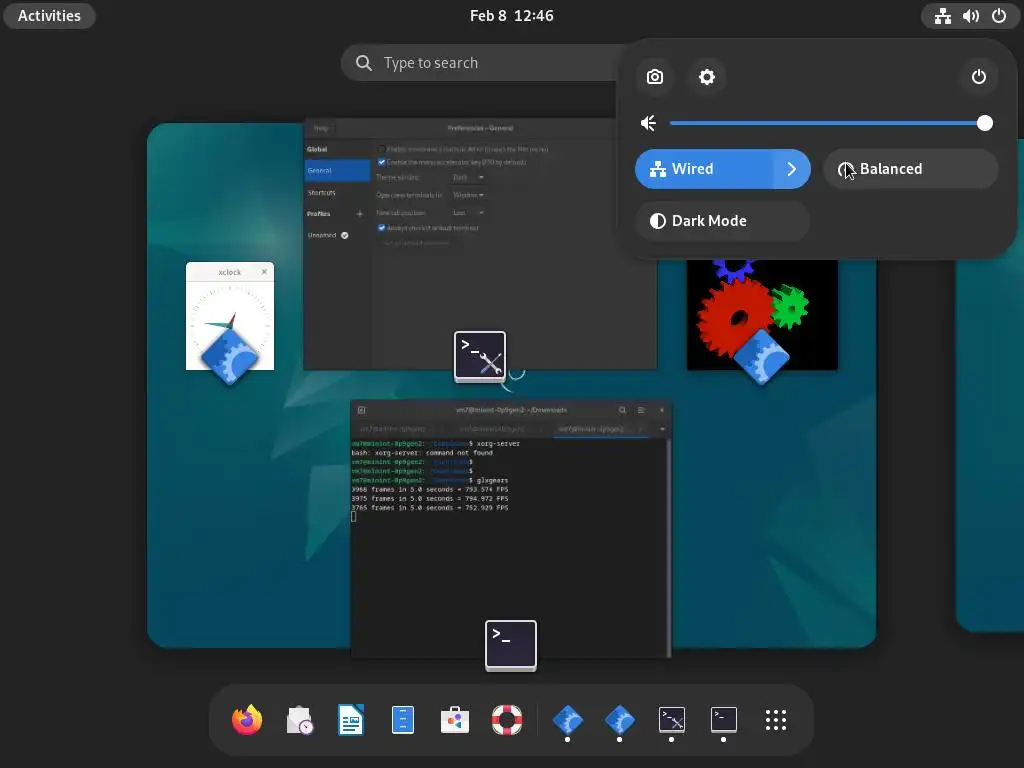Select General in Preferences sidebar
The height and width of the screenshot is (768, 1024).
pos(337,170)
